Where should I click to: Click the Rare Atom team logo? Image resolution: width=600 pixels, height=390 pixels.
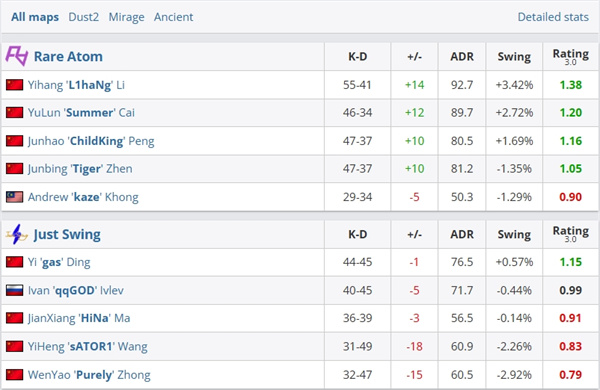coord(16,56)
